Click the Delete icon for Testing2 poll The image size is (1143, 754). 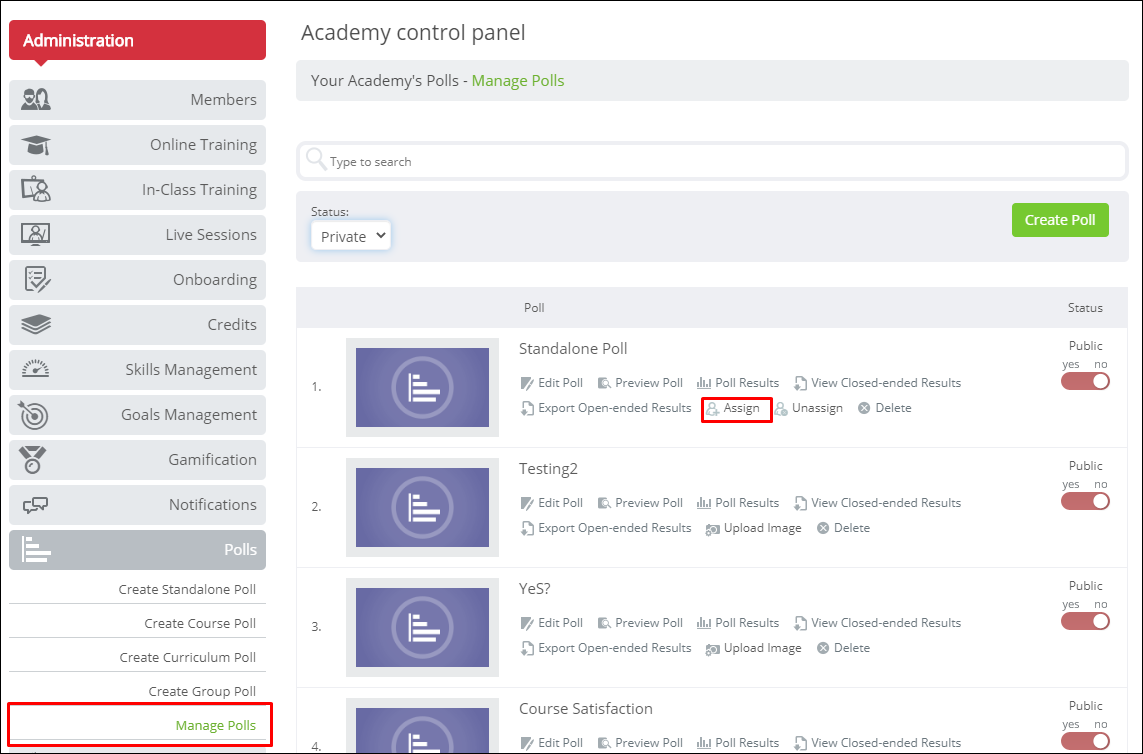pos(823,528)
